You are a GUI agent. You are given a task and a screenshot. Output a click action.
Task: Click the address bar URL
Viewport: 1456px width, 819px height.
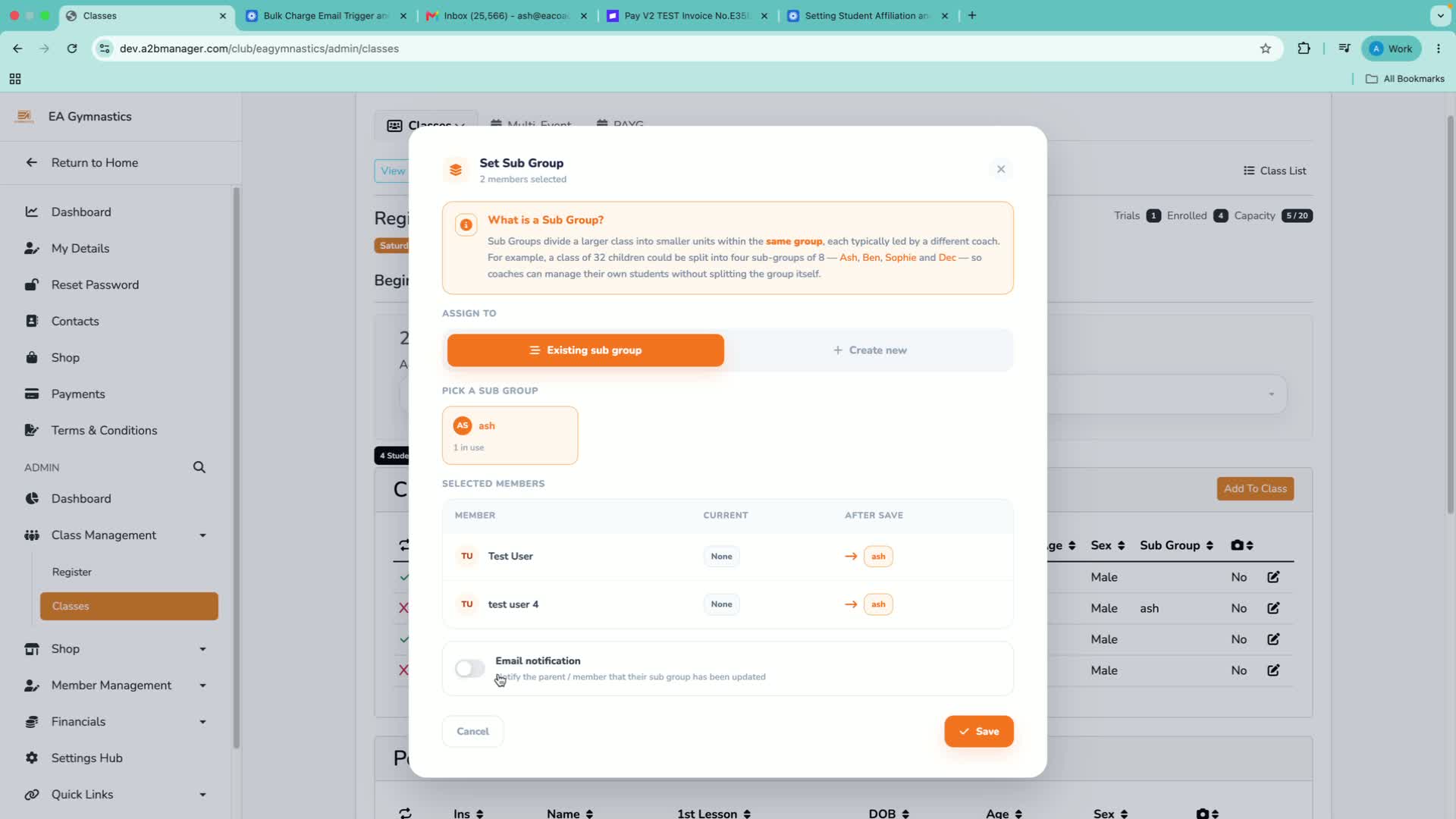(x=259, y=49)
